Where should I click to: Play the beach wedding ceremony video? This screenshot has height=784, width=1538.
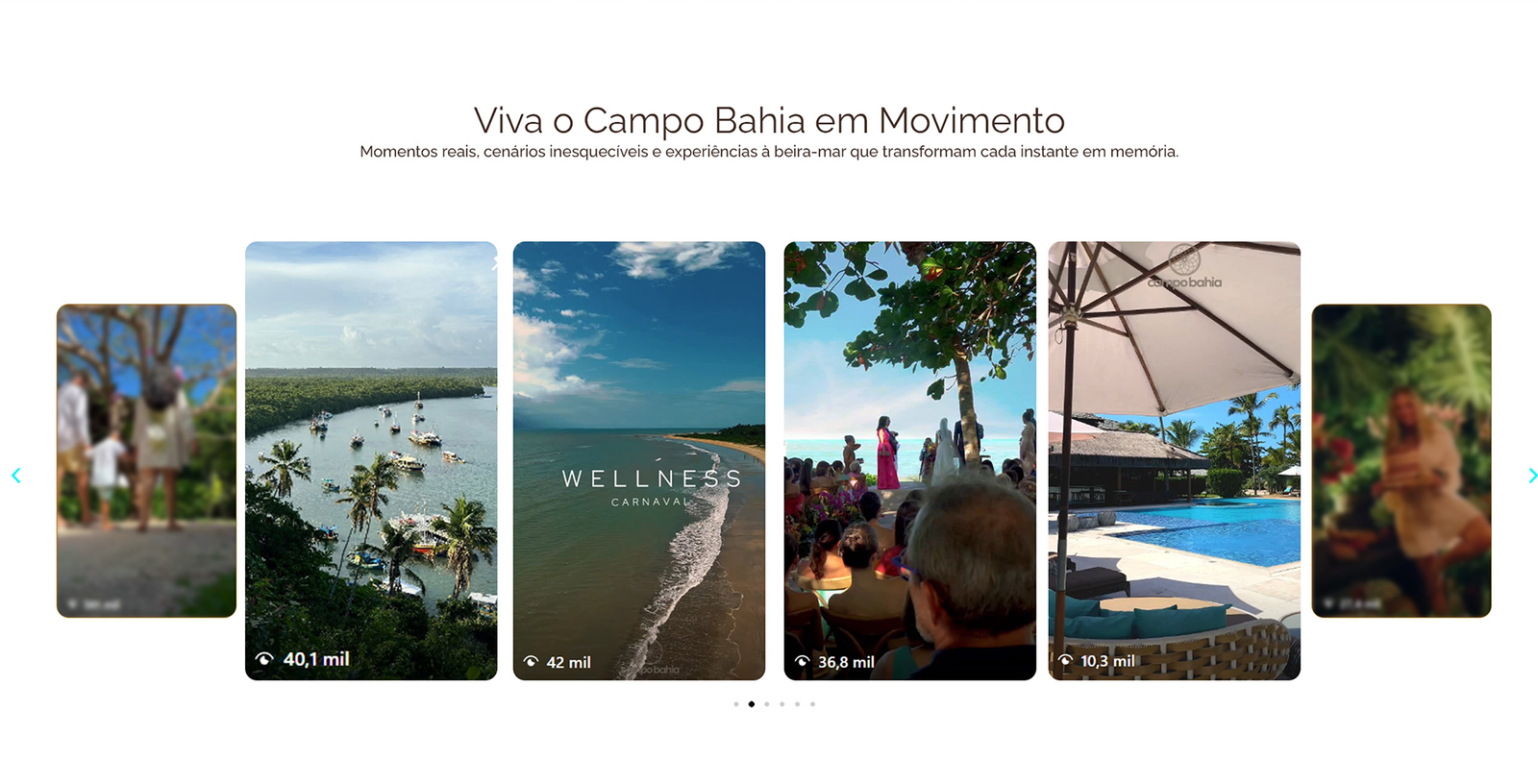pos(910,461)
